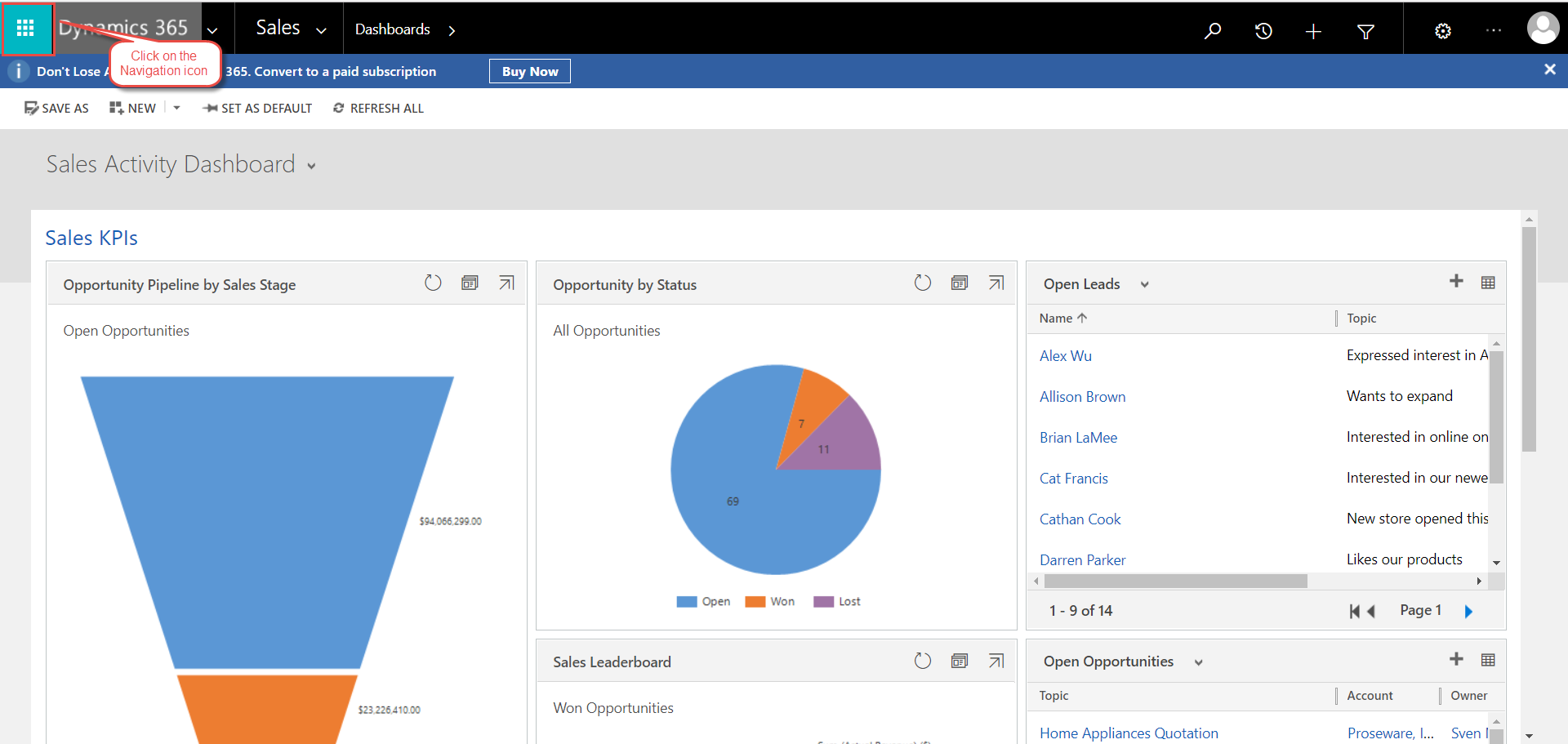Screen dimensions: 1568x744
Task: Go to next page of Open Leads
Action: click(x=1470, y=611)
